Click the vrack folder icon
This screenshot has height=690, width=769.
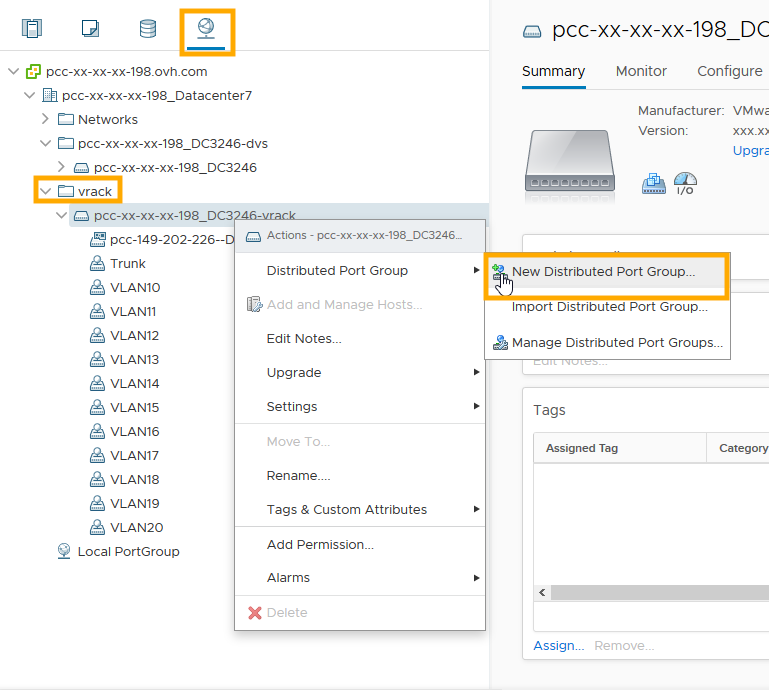(x=66, y=191)
